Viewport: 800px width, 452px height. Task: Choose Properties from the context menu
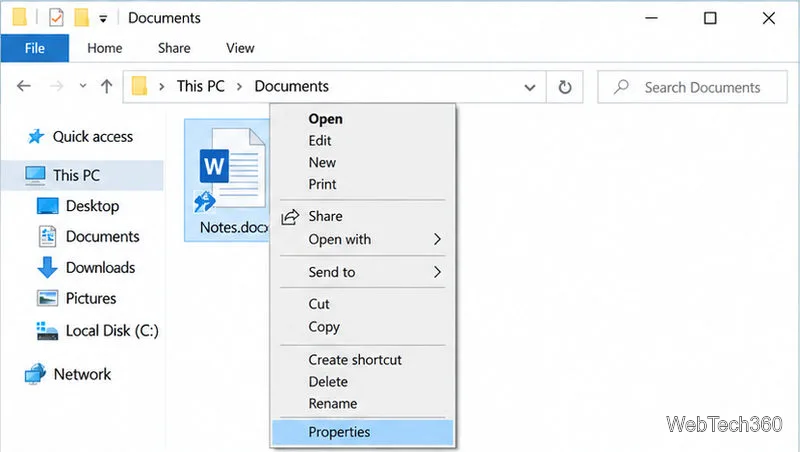[x=363, y=432]
